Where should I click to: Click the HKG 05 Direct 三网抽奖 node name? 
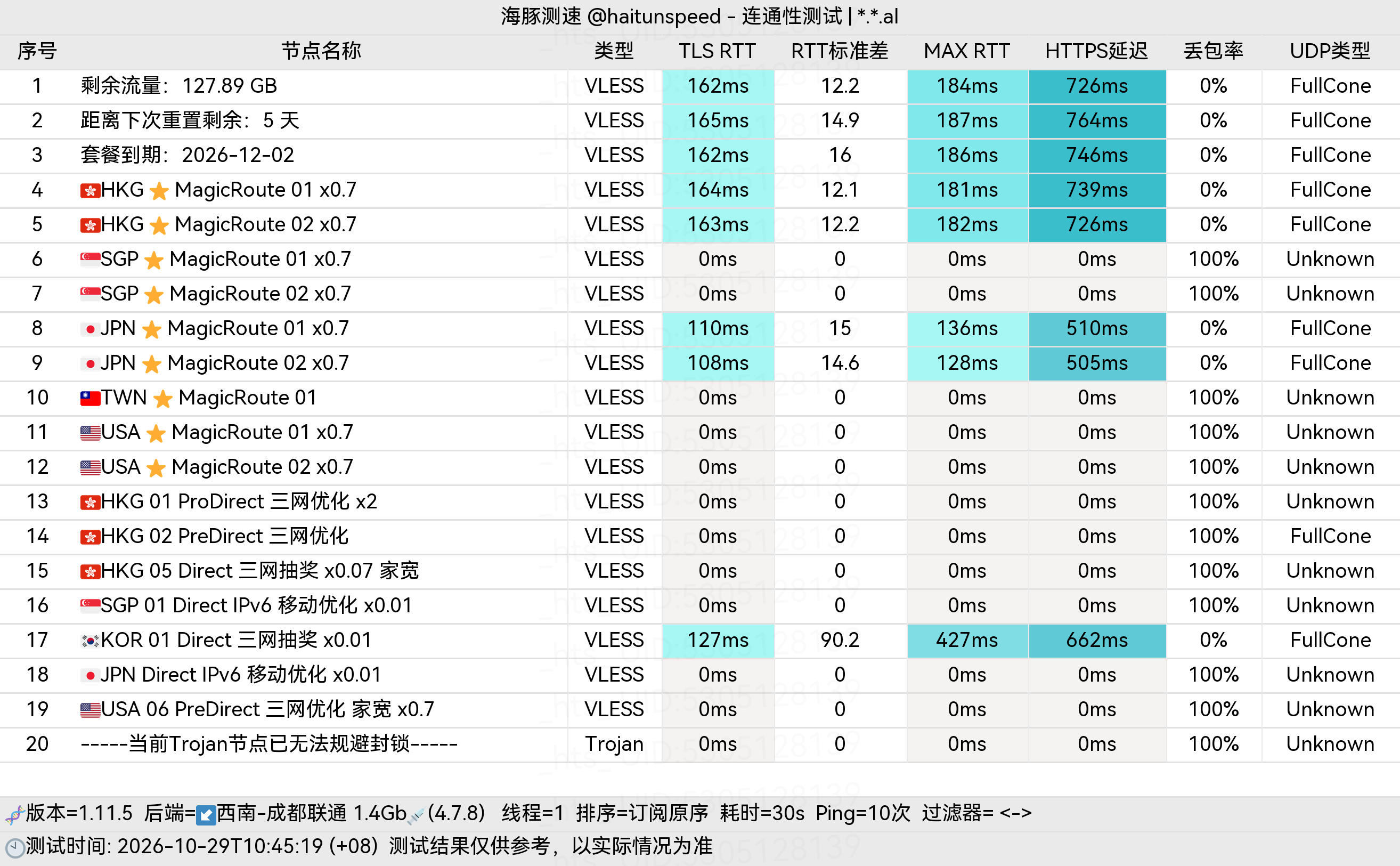[x=260, y=572]
